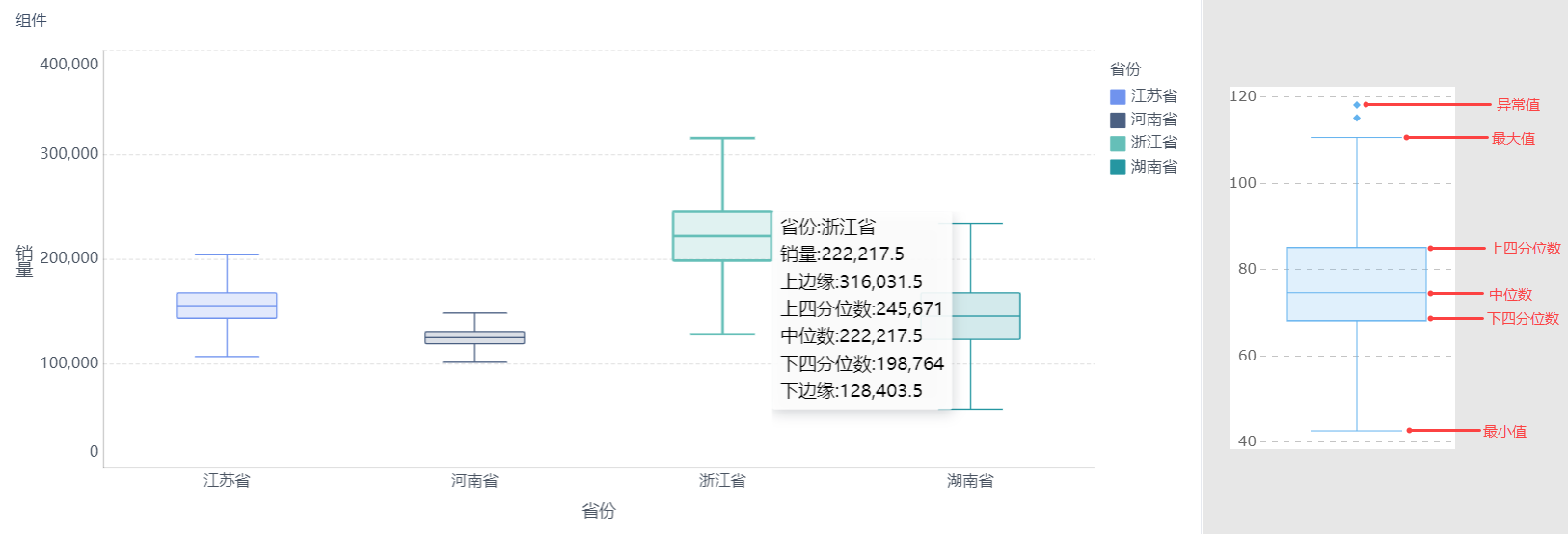
Task: Click the 江苏省 x-axis label
Action: click(x=227, y=480)
